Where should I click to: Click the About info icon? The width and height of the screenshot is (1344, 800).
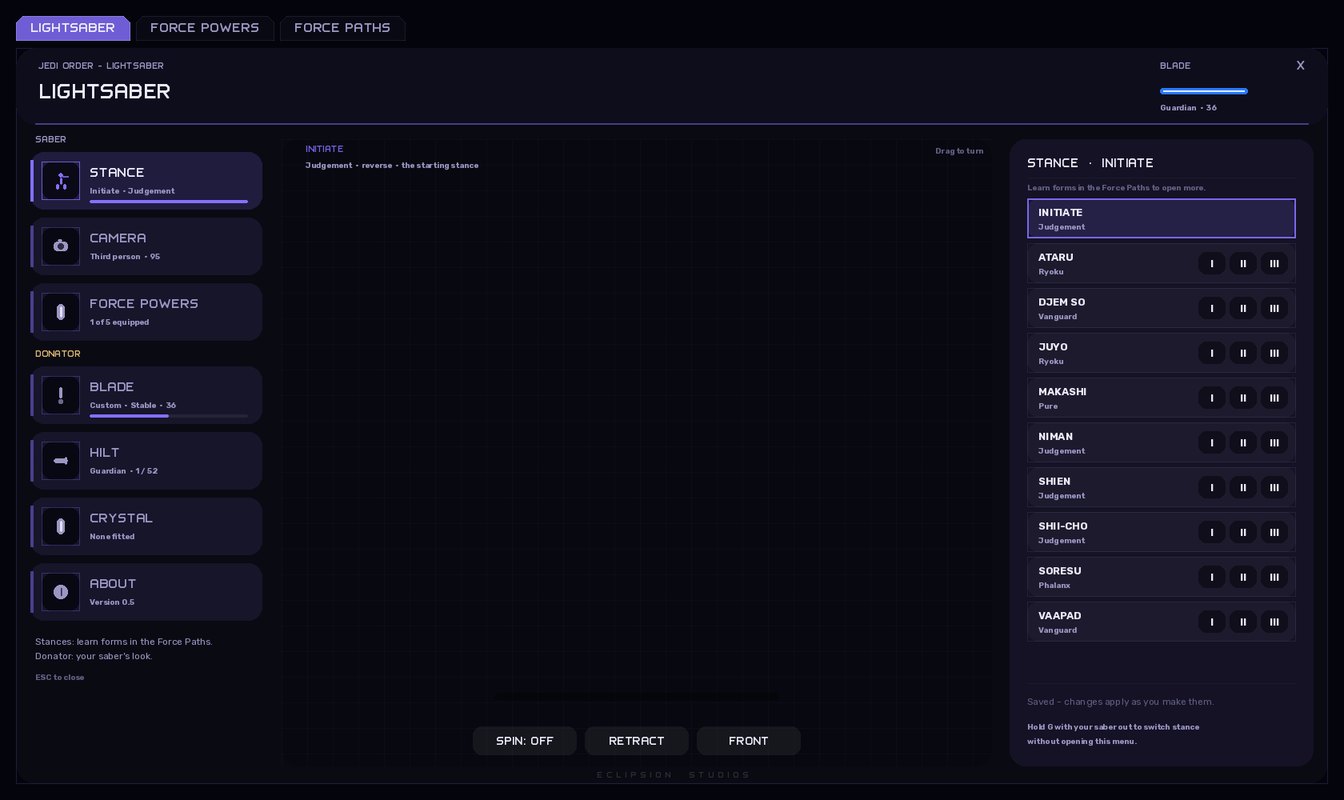61,592
